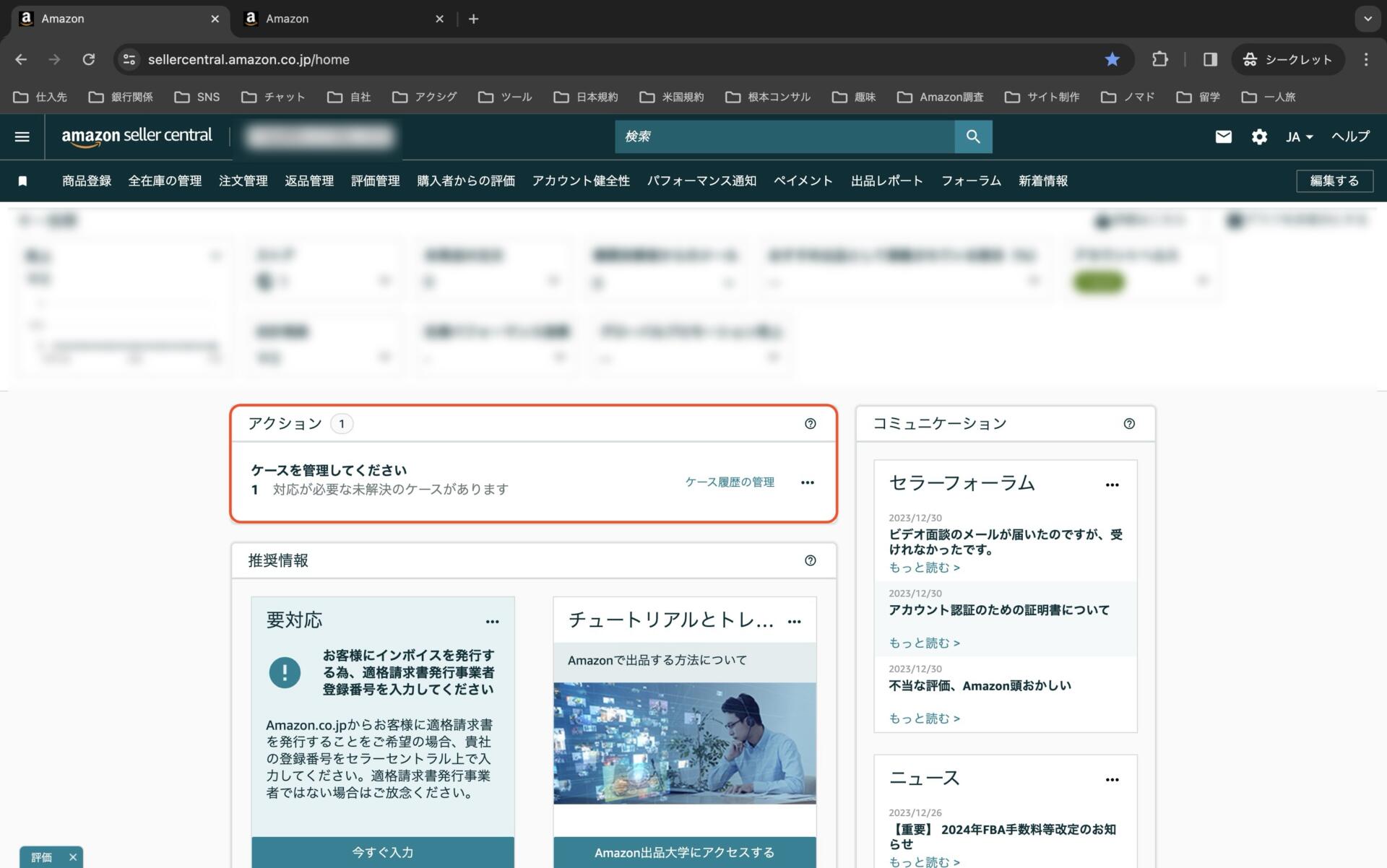The image size is (1387, 868).
Task: Open more options on チュートリアル card
Action: point(794,622)
